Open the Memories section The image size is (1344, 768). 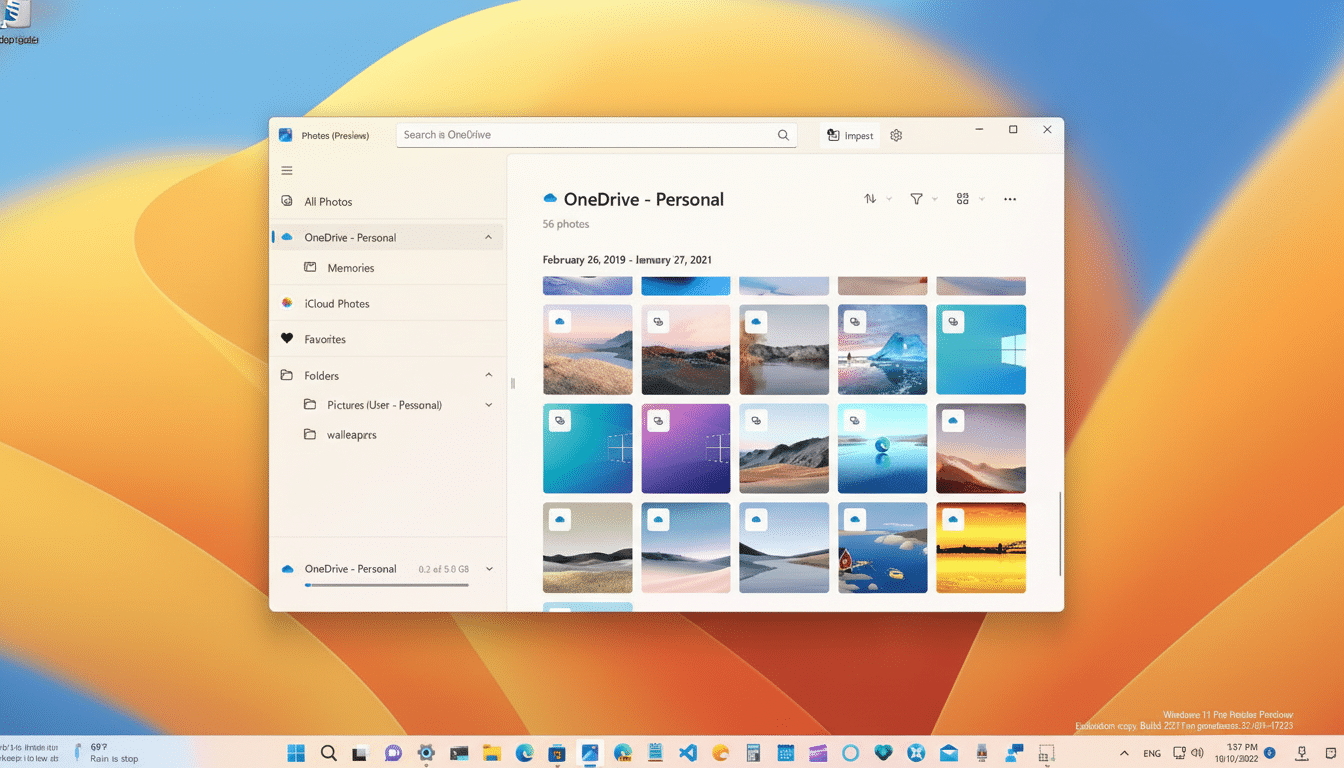(350, 267)
